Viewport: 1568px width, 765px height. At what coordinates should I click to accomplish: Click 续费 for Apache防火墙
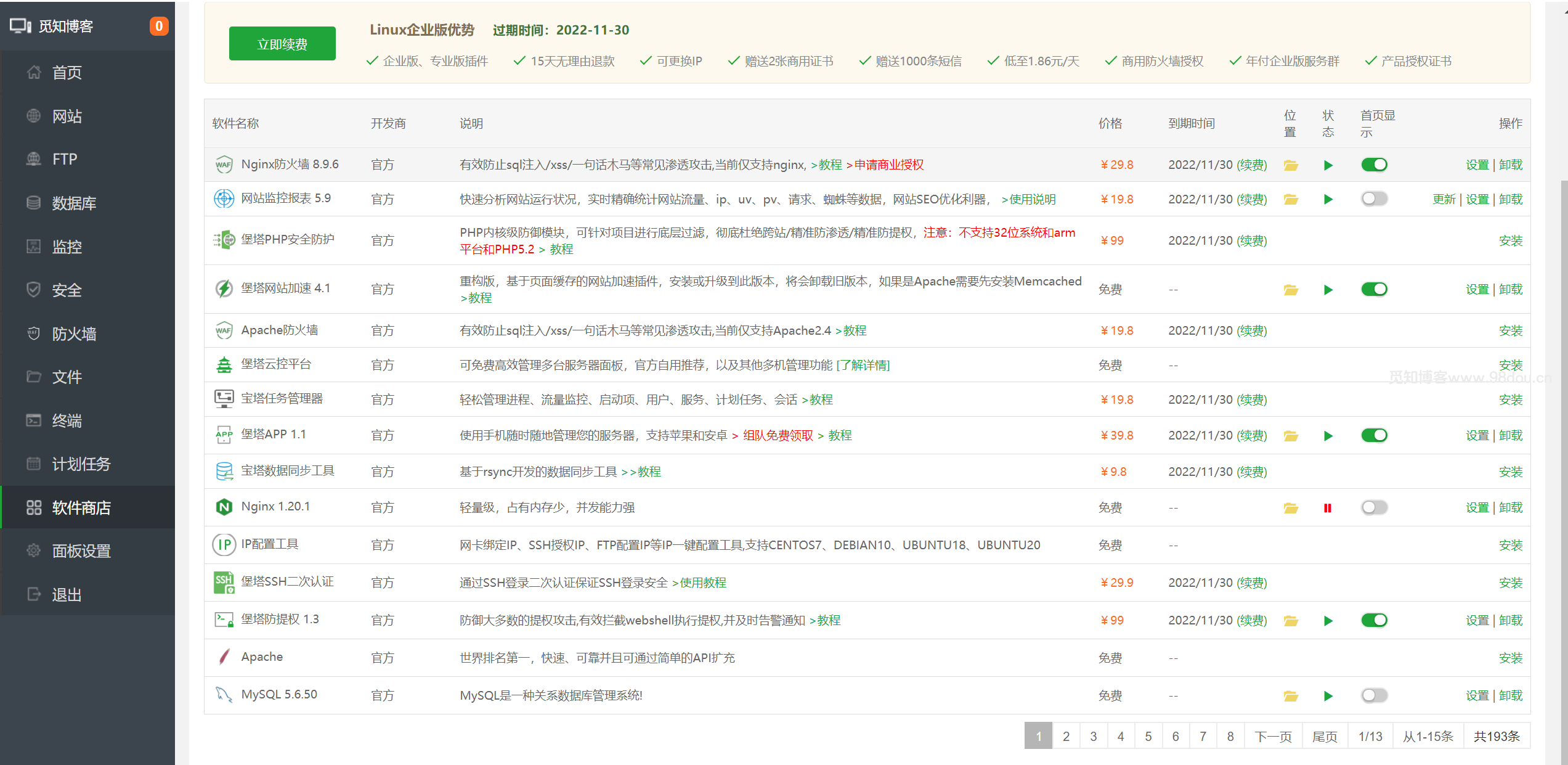point(1251,331)
